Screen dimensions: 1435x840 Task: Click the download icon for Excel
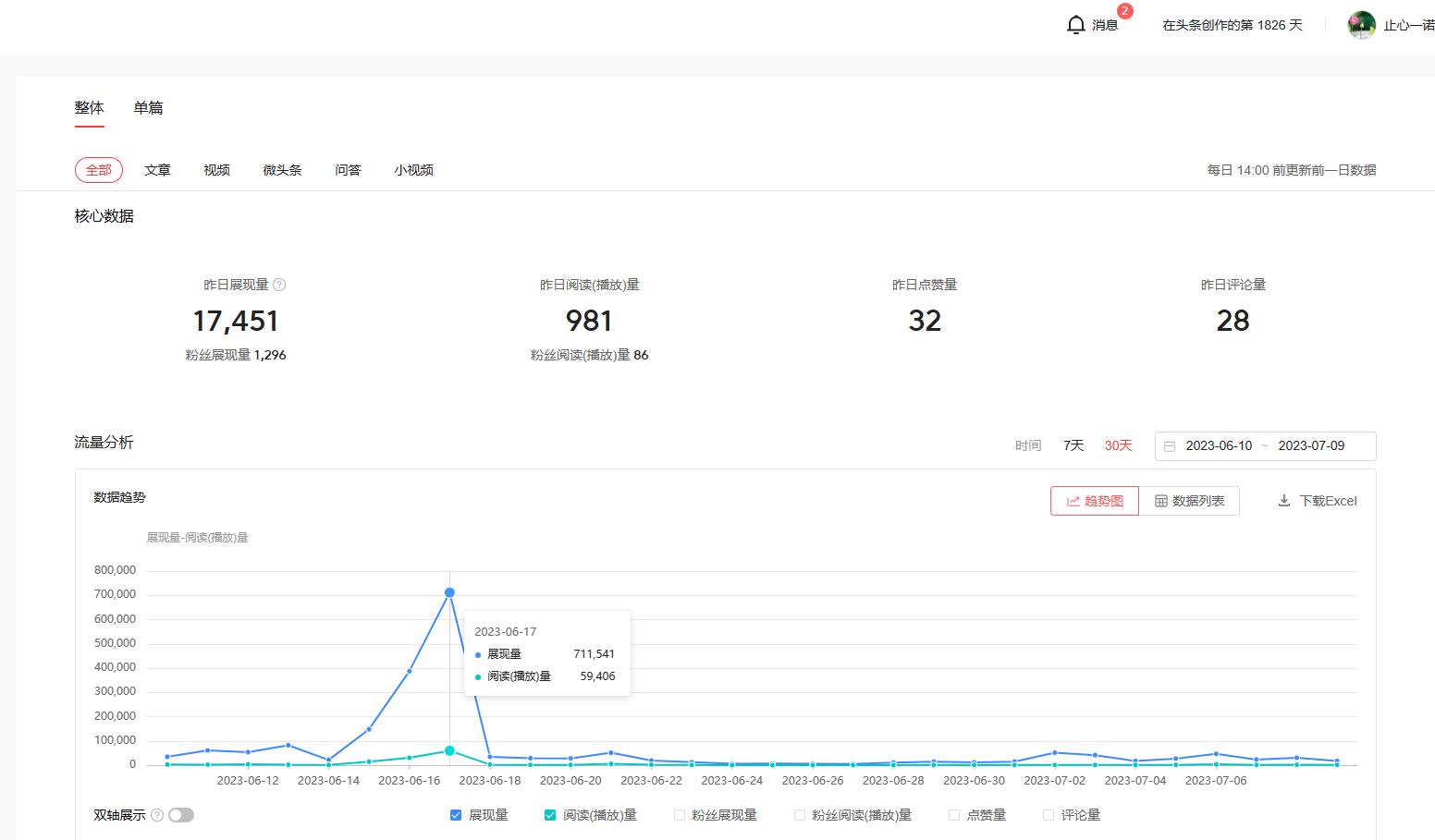(x=1283, y=501)
